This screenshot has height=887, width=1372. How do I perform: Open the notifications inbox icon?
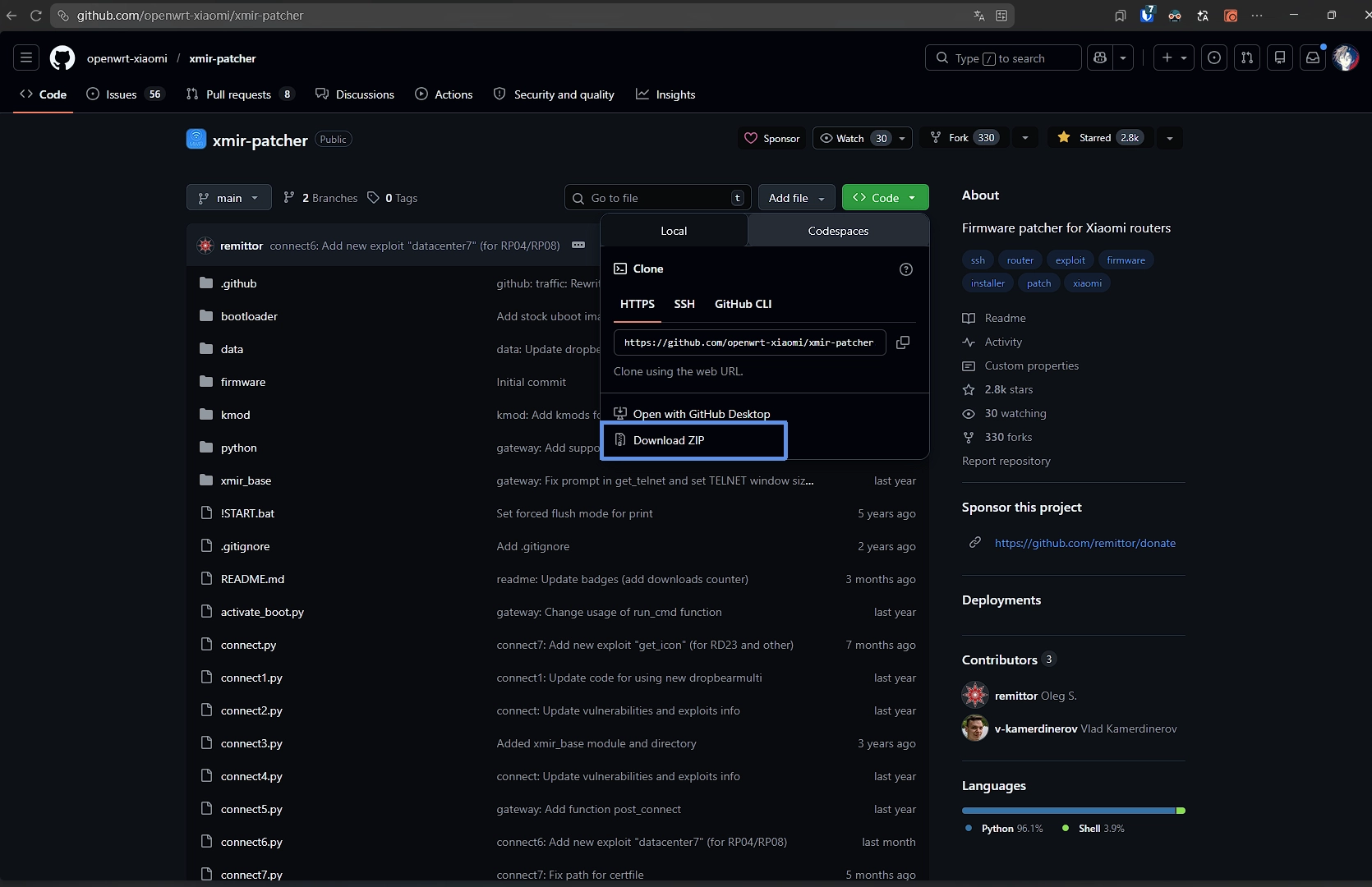pos(1313,57)
